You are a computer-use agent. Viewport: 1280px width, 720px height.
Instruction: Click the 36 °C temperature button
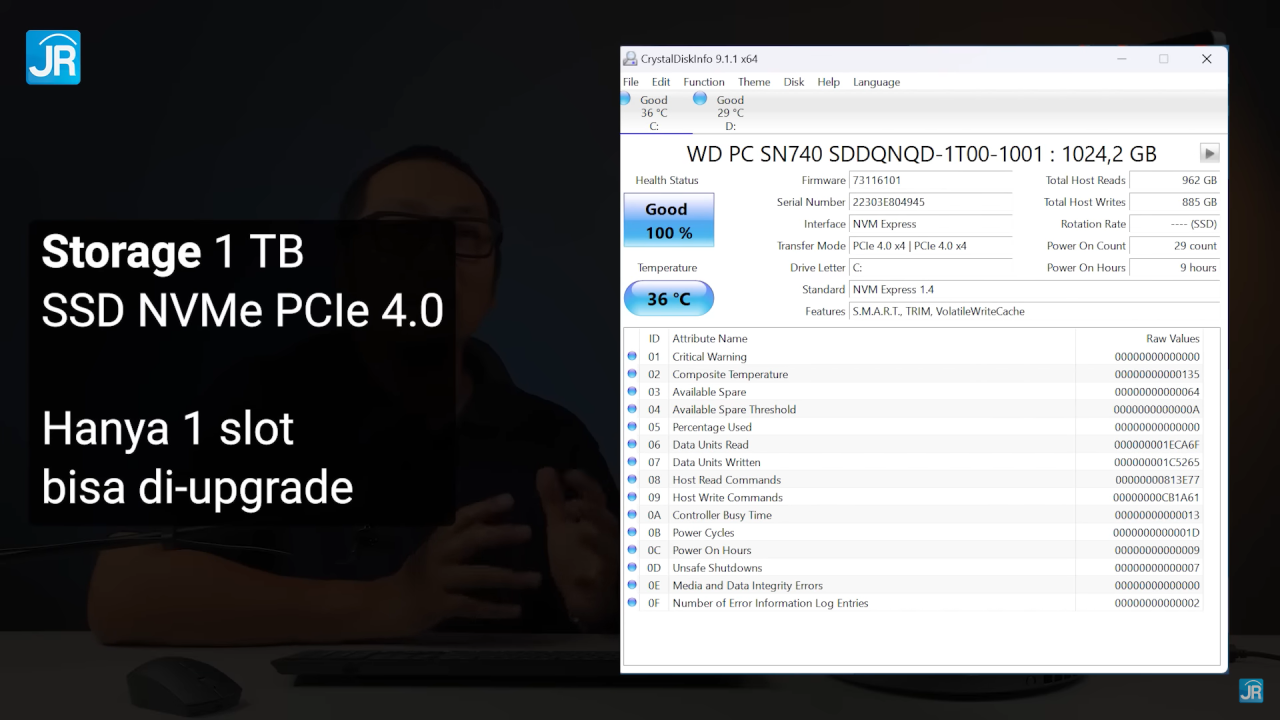point(668,298)
